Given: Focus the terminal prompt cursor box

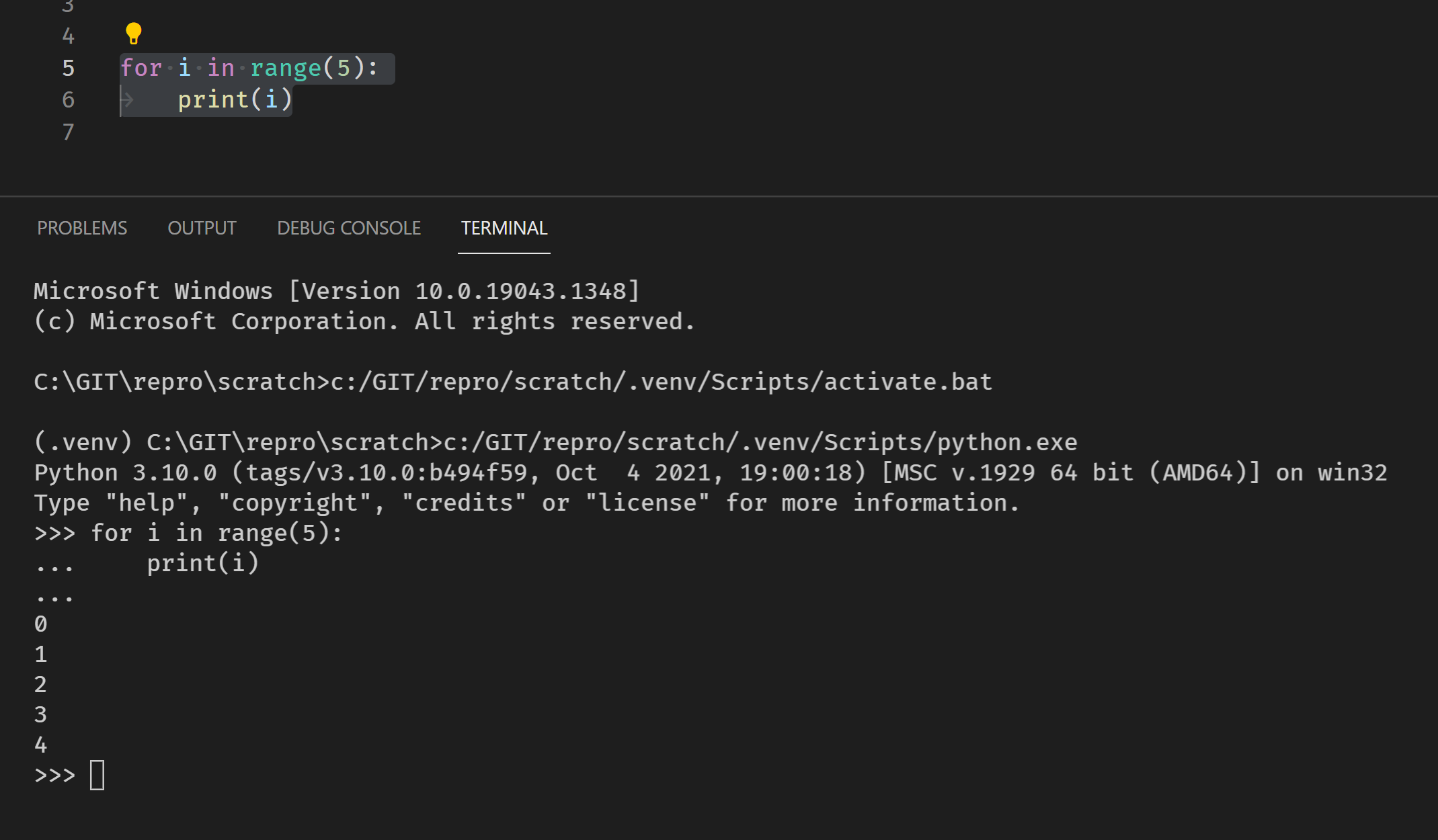Looking at the screenshot, I should (97, 775).
